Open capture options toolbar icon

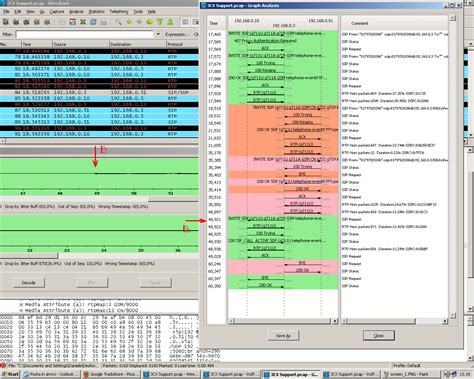pyautogui.click(x=16, y=22)
